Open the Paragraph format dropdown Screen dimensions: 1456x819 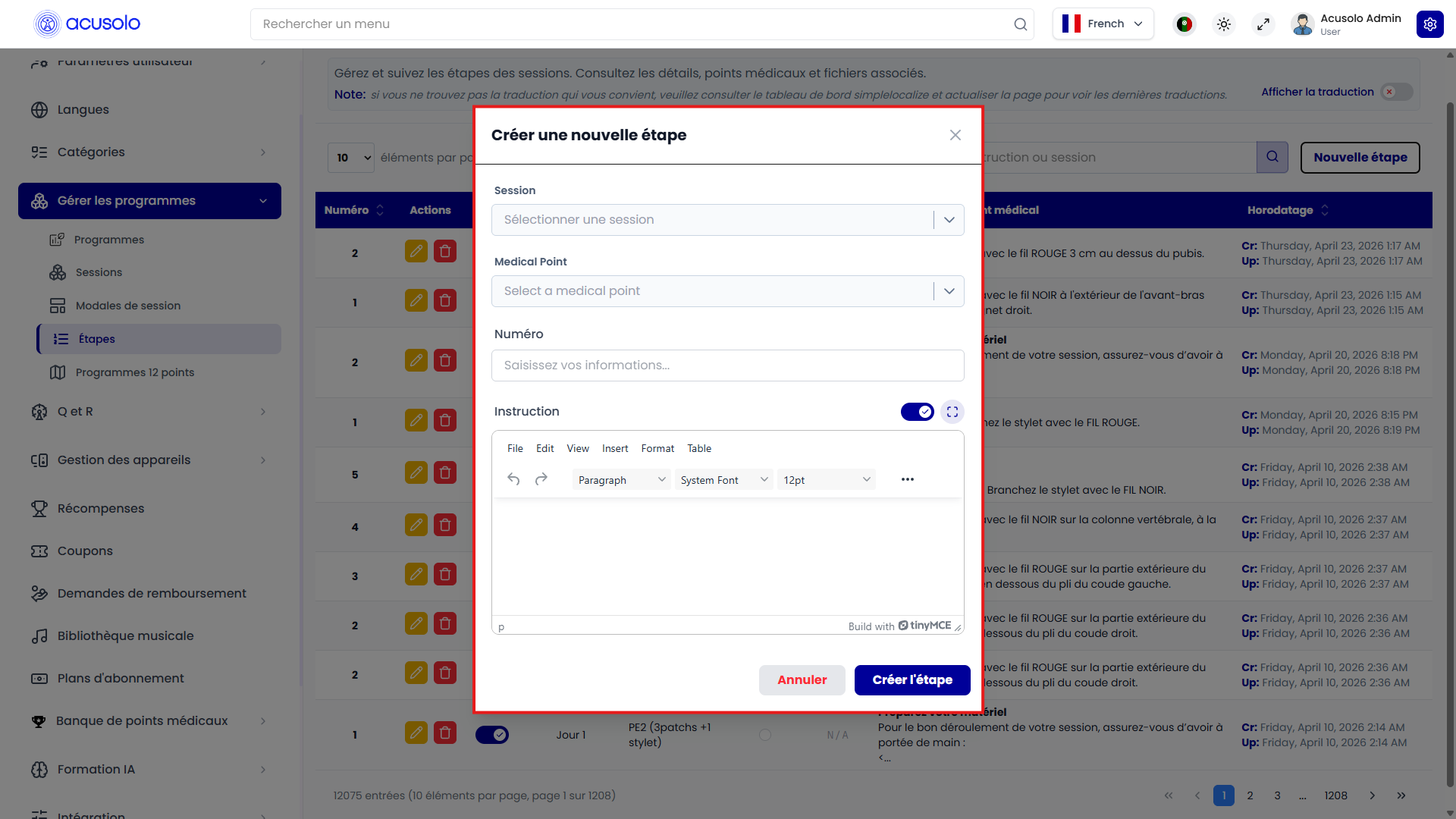pos(621,480)
